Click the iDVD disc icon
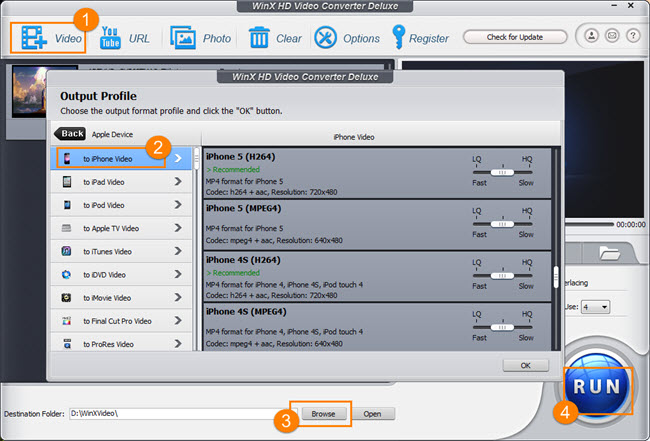Viewport: 650px width, 441px height. (x=66, y=274)
